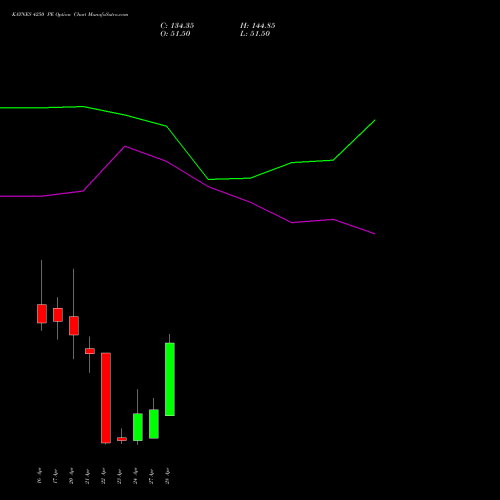Click the 17 Apr date label

tap(56, 476)
